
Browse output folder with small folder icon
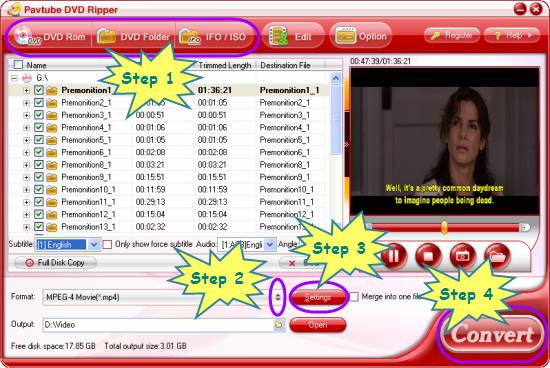279,325
